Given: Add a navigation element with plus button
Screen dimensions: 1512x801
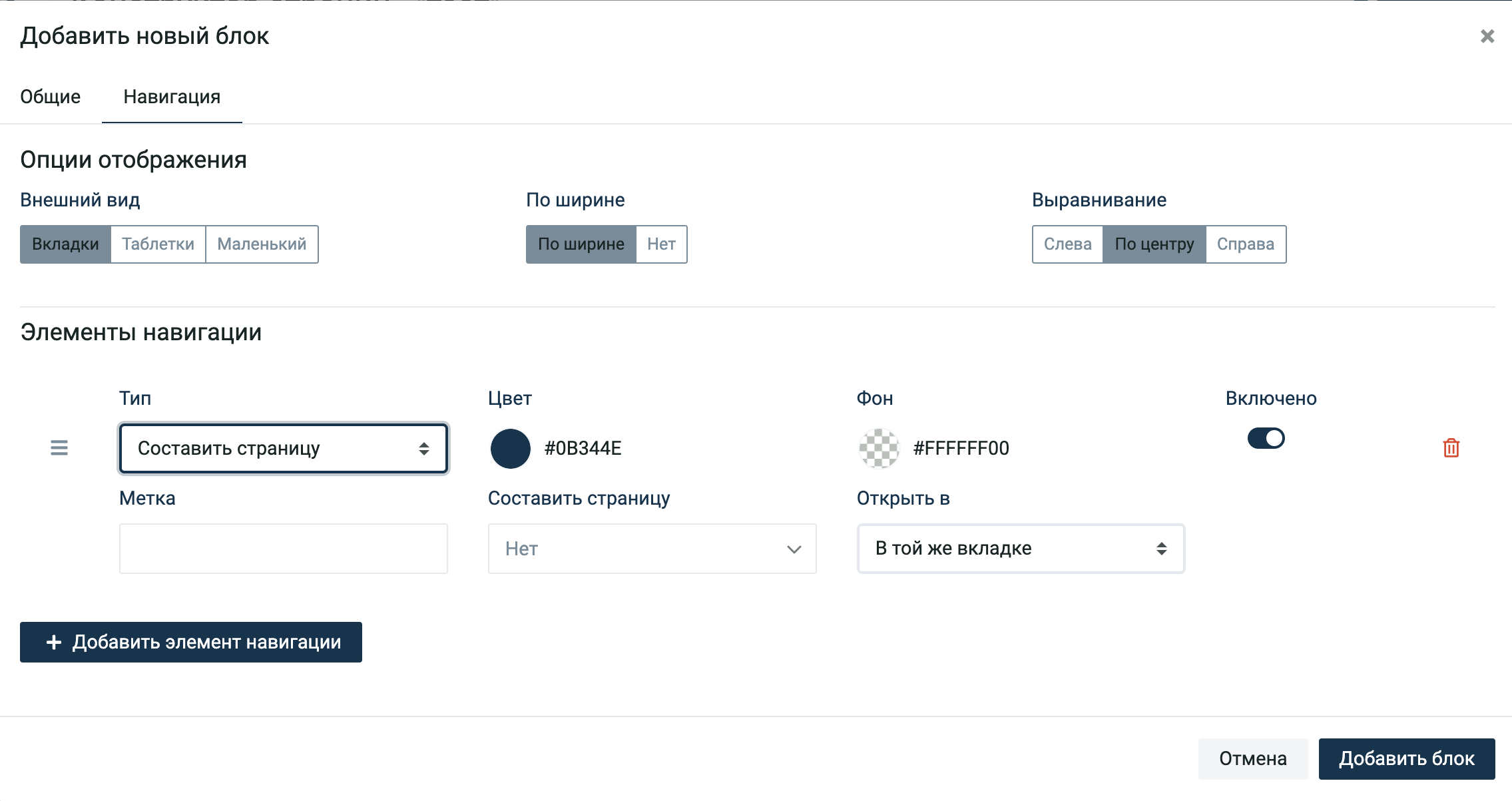Looking at the screenshot, I should tap(191, 642).
